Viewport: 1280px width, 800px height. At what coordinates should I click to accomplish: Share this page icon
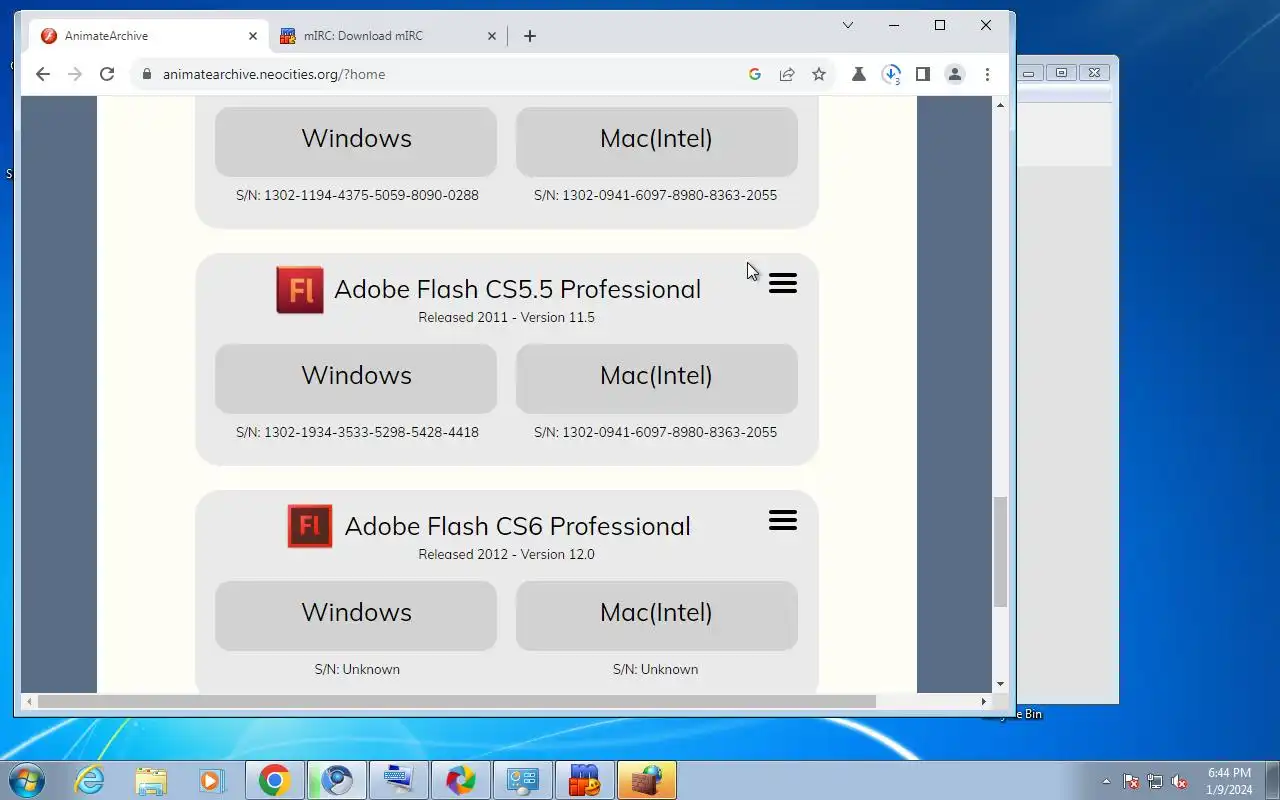[787, 74]
